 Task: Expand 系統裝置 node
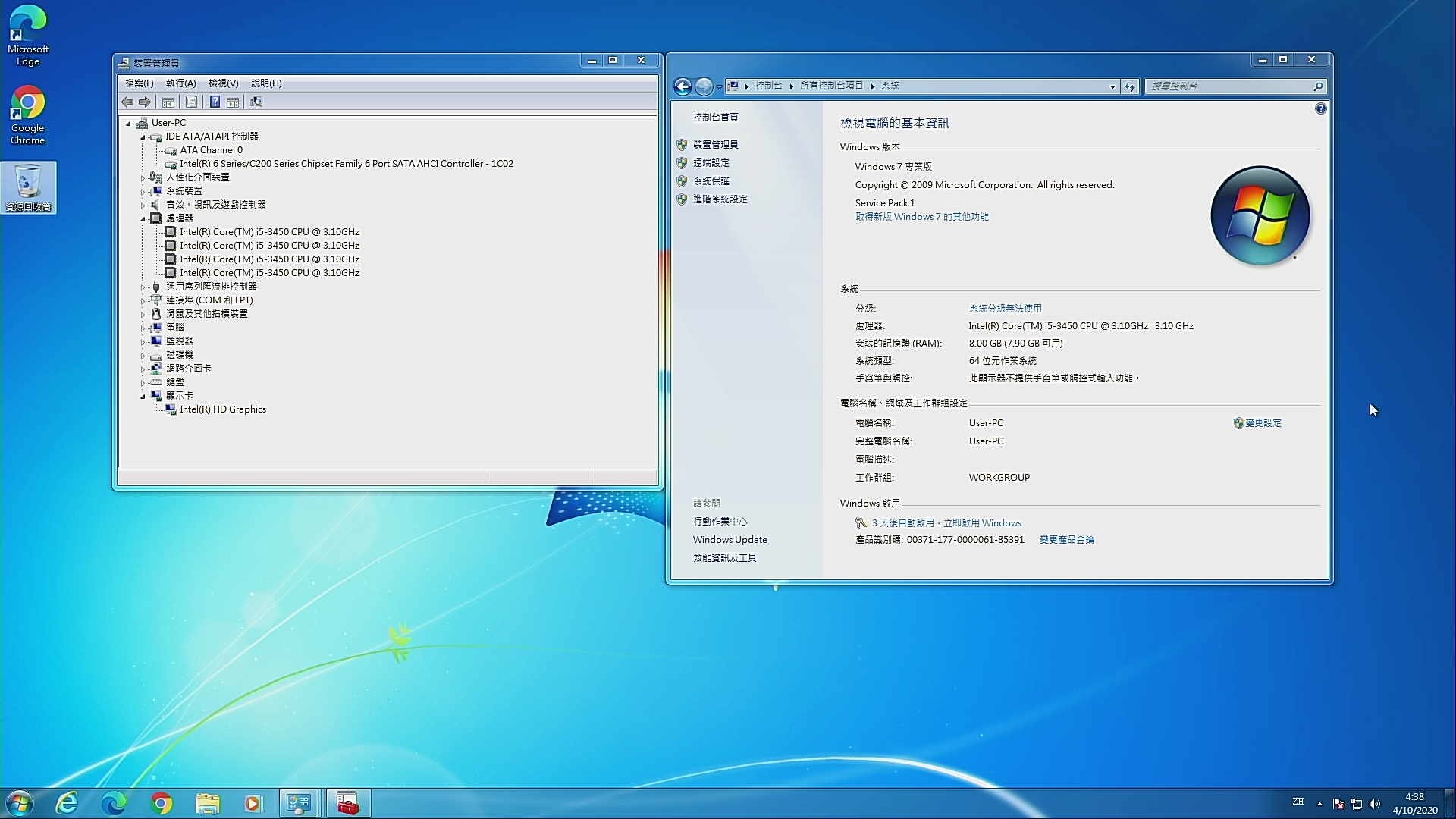point(143,191)
